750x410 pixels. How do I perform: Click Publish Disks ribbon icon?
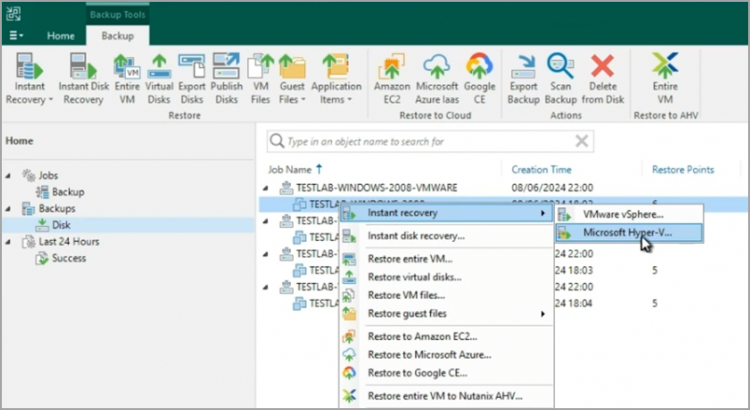pos(226,79)
